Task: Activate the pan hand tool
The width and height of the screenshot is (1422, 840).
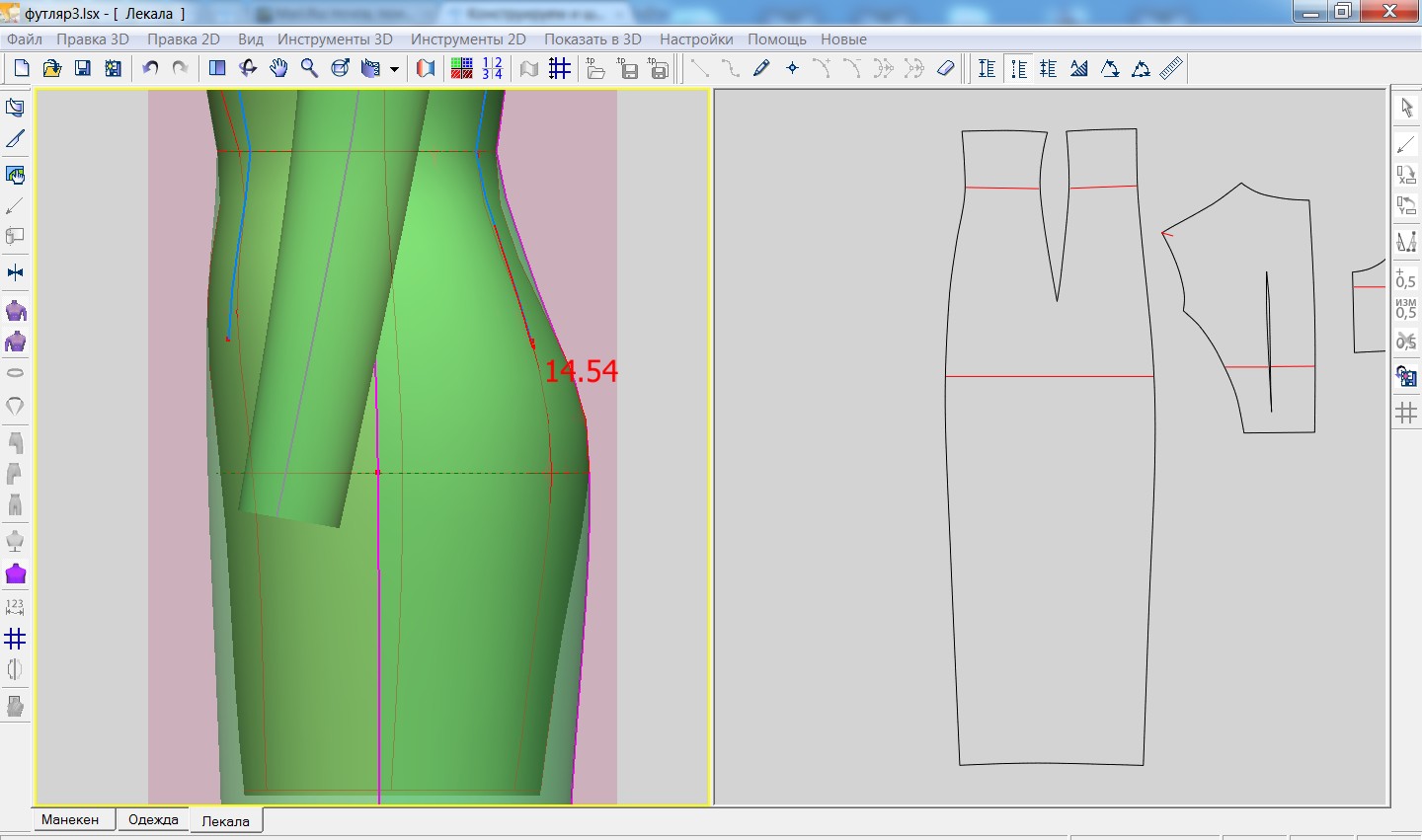Action: 279,68
